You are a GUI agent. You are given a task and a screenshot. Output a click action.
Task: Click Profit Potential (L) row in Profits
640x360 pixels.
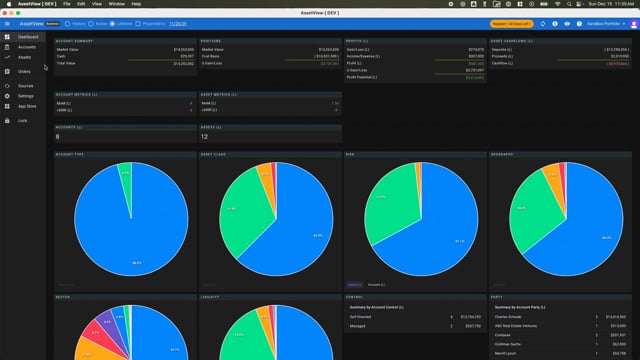(415, 77)
